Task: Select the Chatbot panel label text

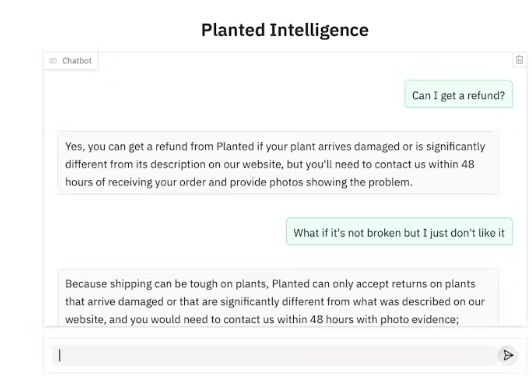Action: [x=77, y=61]
